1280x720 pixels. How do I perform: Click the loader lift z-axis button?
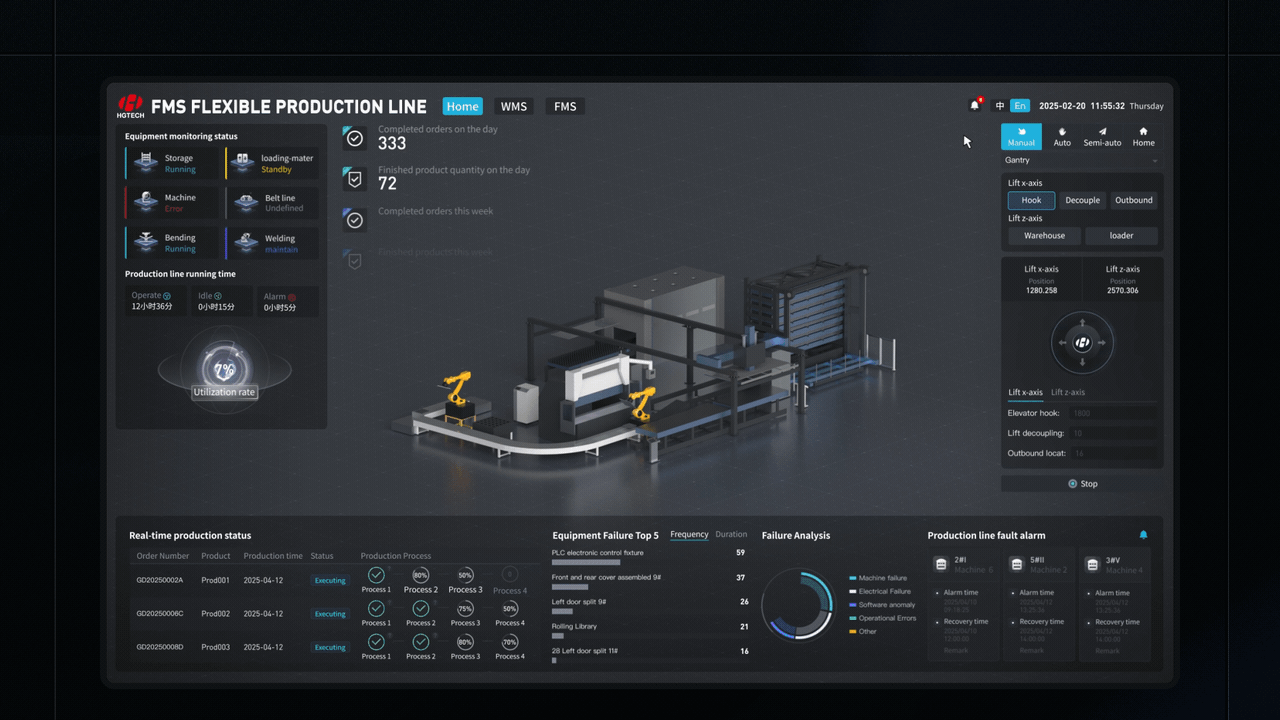(1121, 236)
